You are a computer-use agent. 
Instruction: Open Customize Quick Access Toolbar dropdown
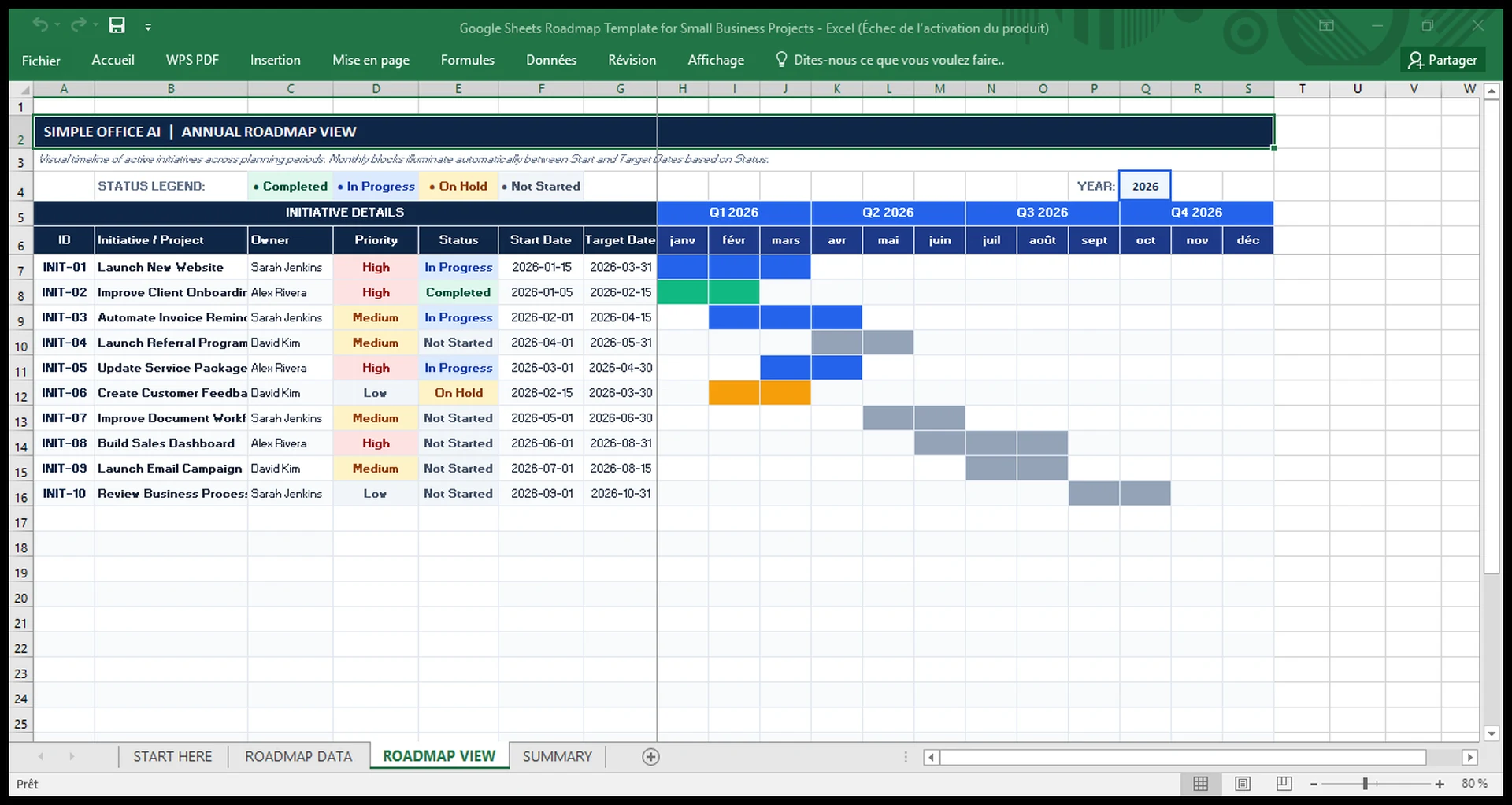[148, 27]
